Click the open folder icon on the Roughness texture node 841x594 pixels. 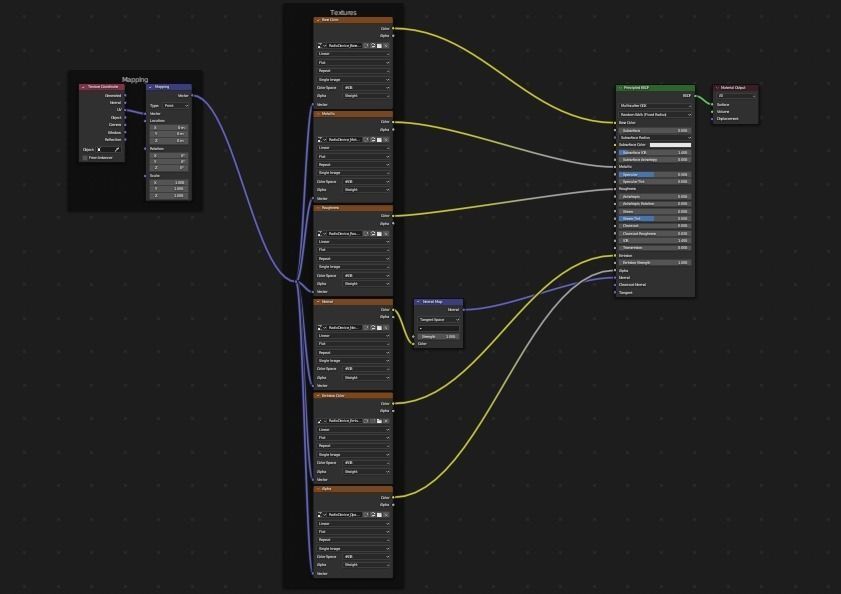point(379,234)
